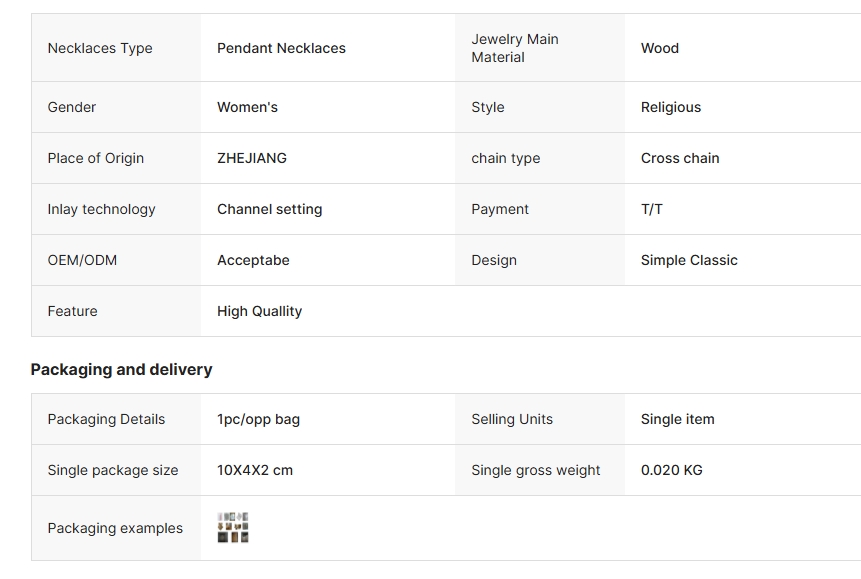The image size is (861, 579).
Task: Click the Necklaces Type label cell
Action: coord(116,48)
